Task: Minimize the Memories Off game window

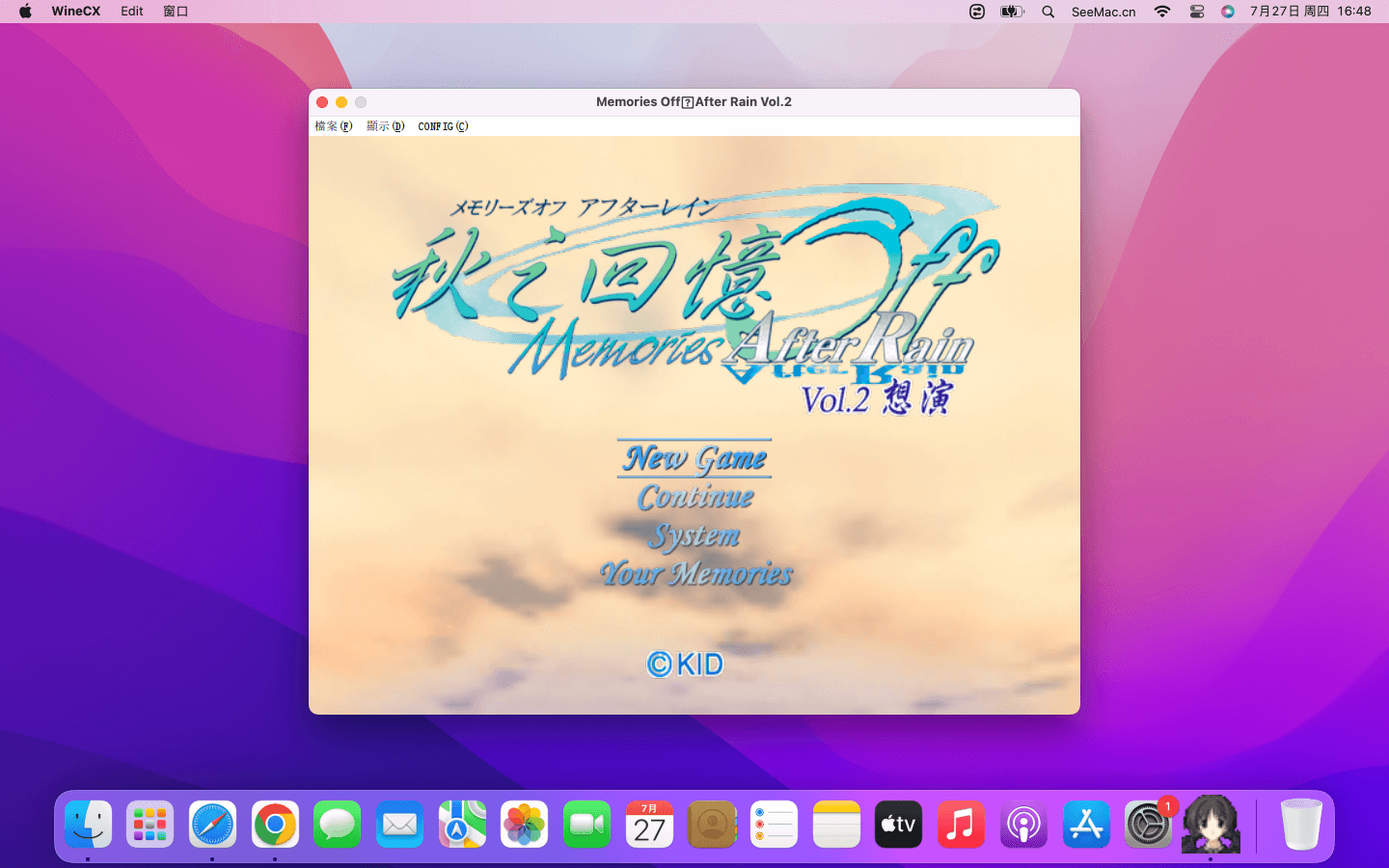Action: (x=341, y=102)
